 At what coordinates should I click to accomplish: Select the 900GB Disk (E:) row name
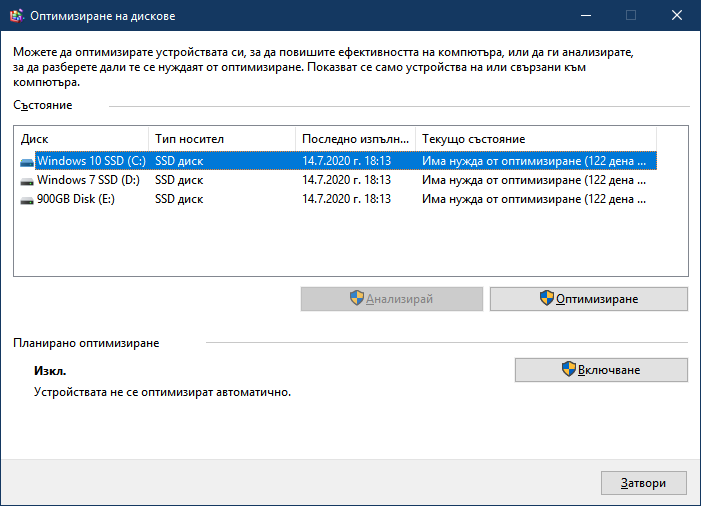click(76, 199)
